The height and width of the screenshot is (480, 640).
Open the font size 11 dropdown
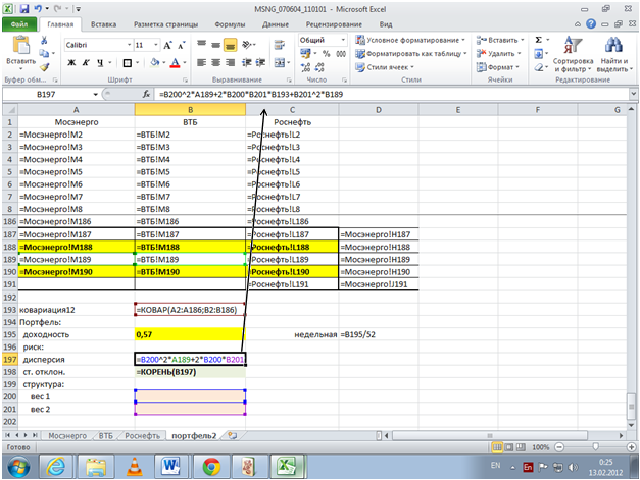[x=156, y=45]
